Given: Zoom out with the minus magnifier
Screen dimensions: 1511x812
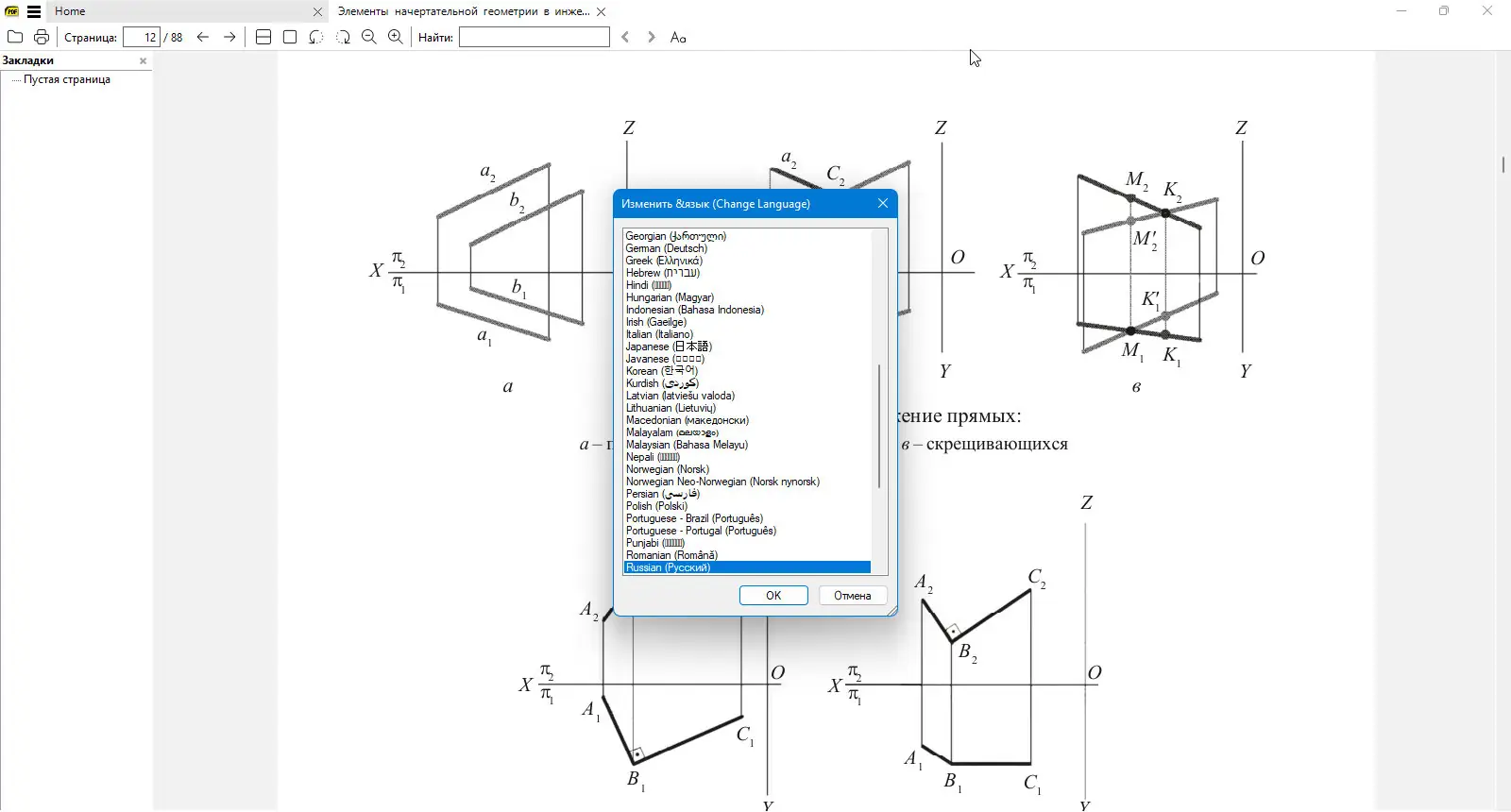Looking at the screenshot, I should [x=369, y=37].
